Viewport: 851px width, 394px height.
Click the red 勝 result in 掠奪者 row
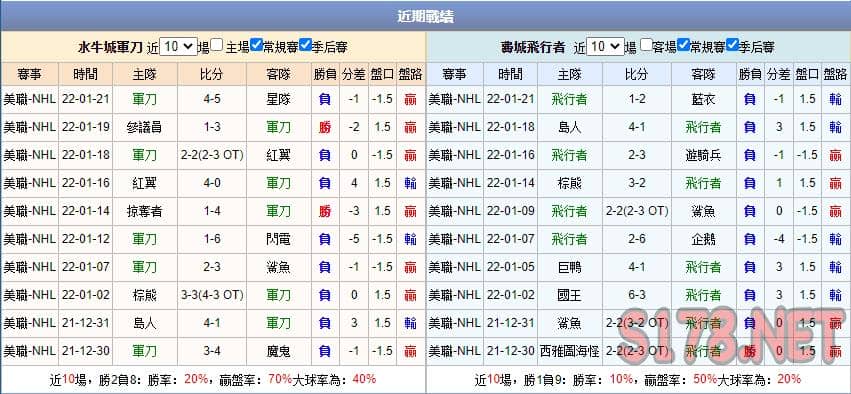pos(325,212)
